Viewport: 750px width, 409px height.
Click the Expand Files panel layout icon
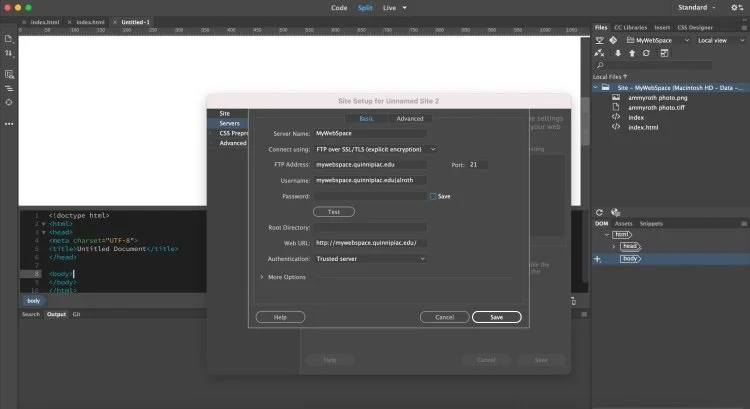664,53
